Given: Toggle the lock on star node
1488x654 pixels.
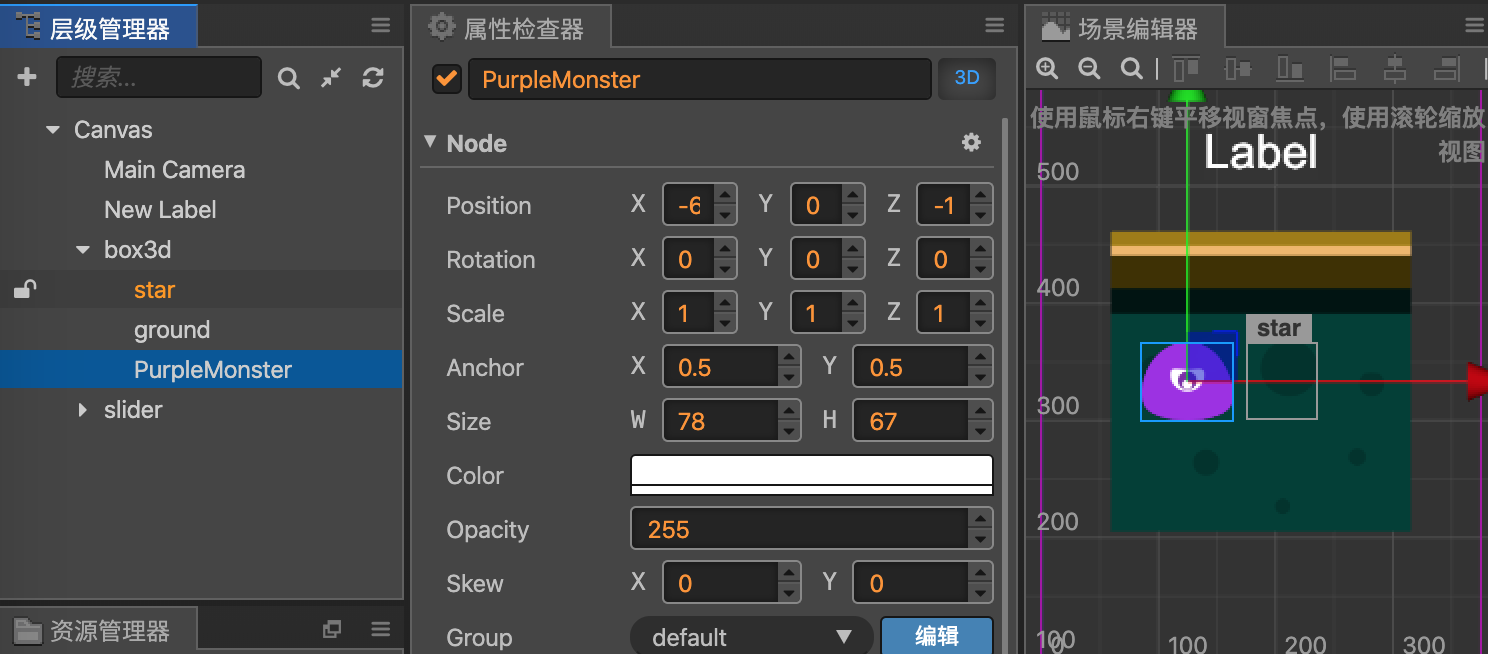Looking at the screenshot, I should pos(25,290).
